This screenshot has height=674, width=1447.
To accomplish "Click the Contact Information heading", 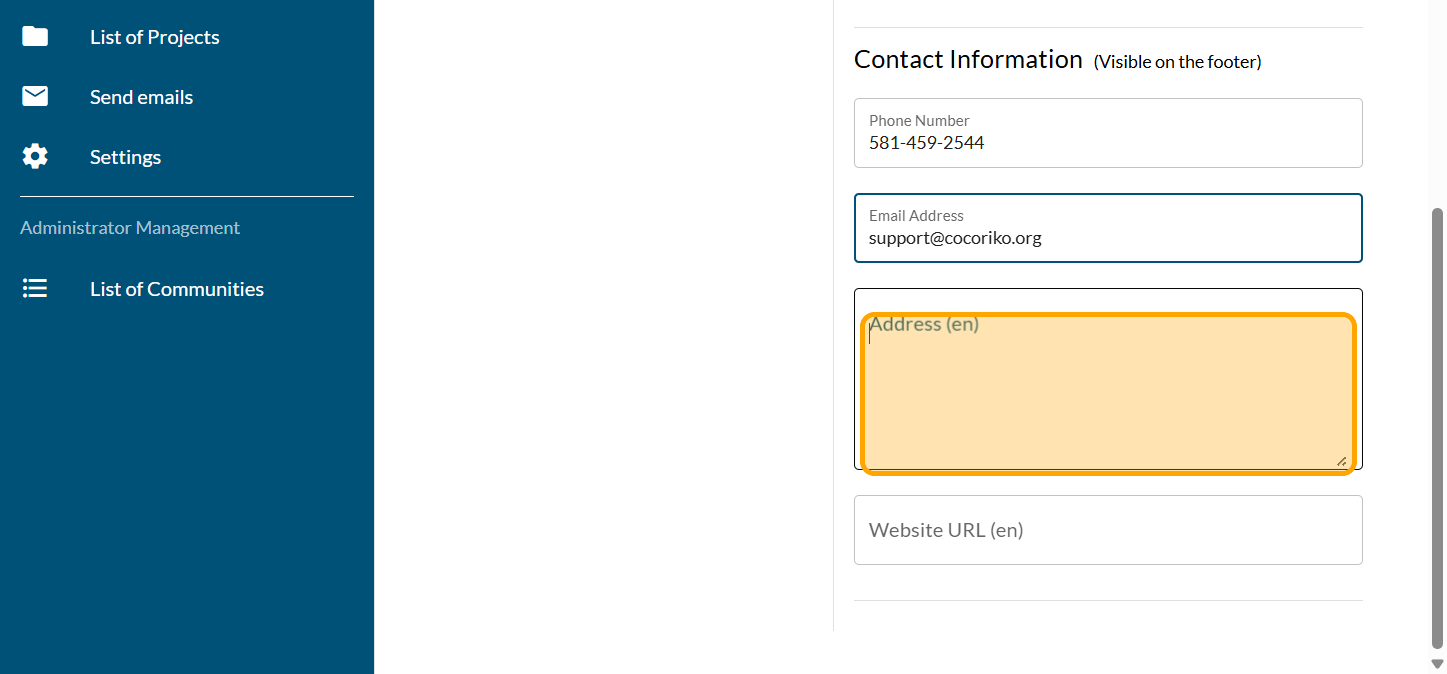I will [x=967, y=60].
